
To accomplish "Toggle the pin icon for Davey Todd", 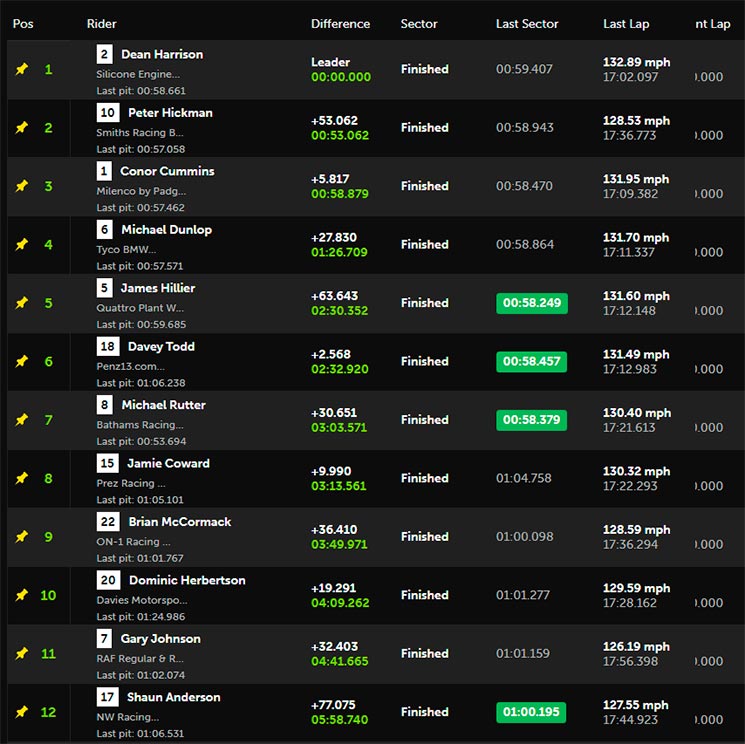I will (22, 362).
